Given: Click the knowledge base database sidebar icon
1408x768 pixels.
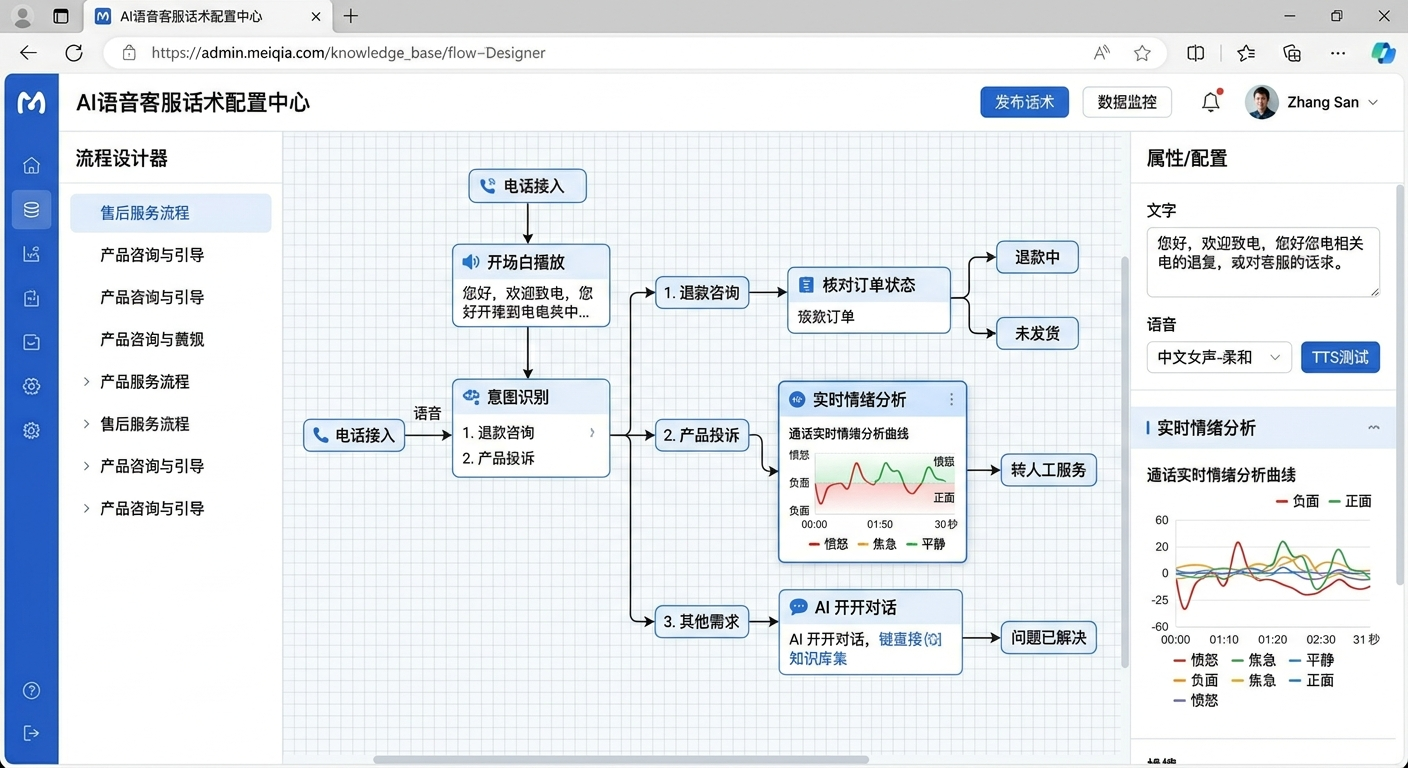Looking at the screenshot, I should pyautogui.click(x=31, y=210).
